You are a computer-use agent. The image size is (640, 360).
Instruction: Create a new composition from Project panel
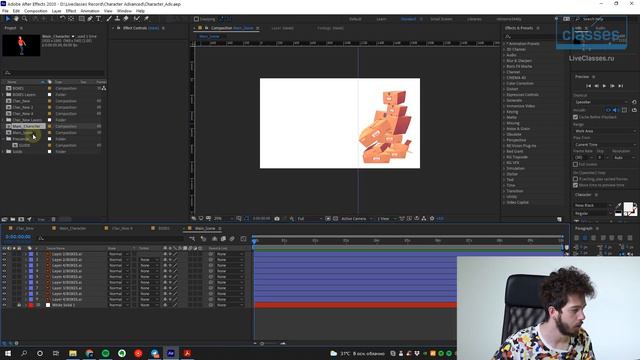21,219
